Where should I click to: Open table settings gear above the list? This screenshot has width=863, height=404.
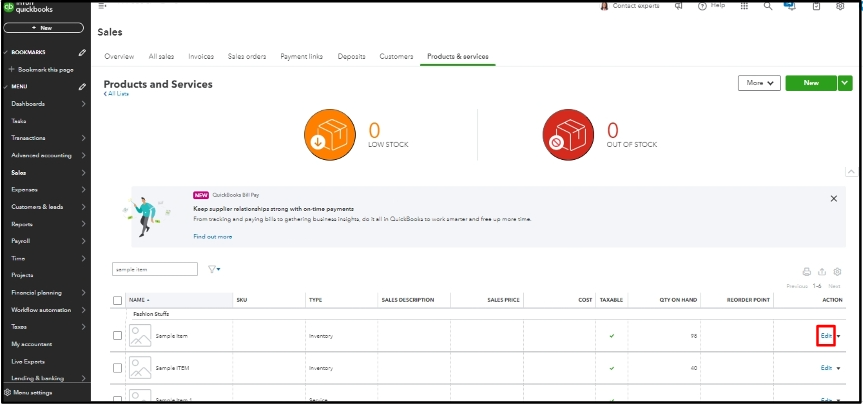837,271
